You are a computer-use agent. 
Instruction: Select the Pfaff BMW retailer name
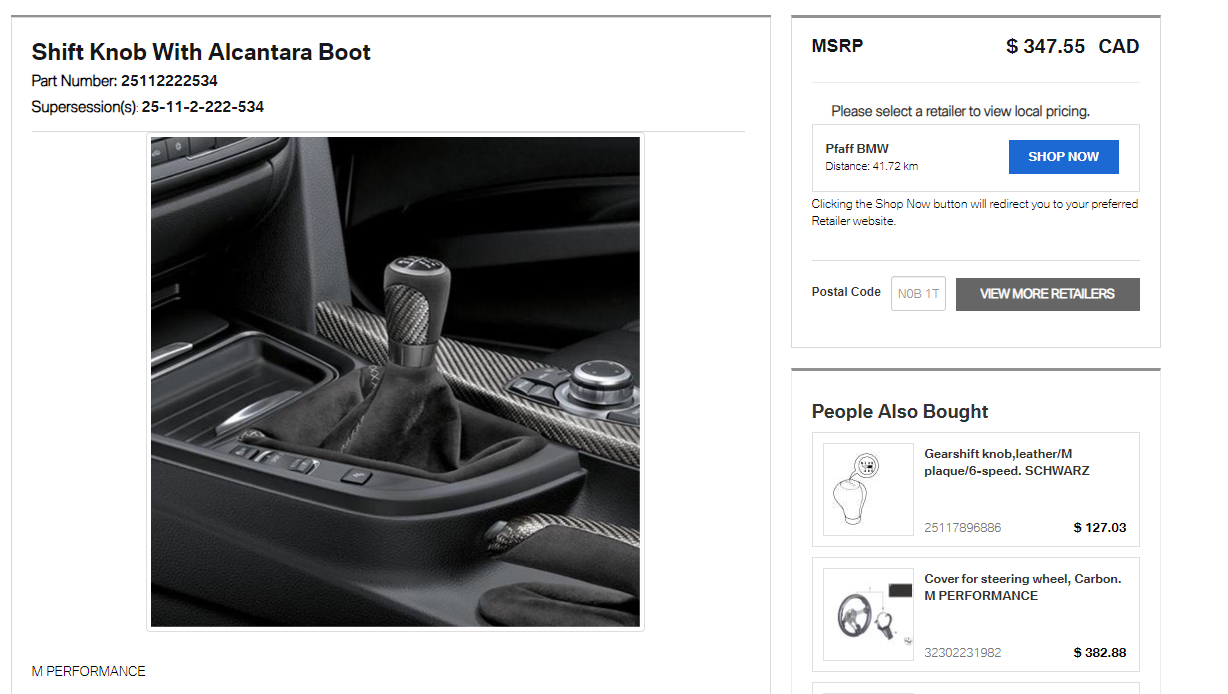pos(857,149)
